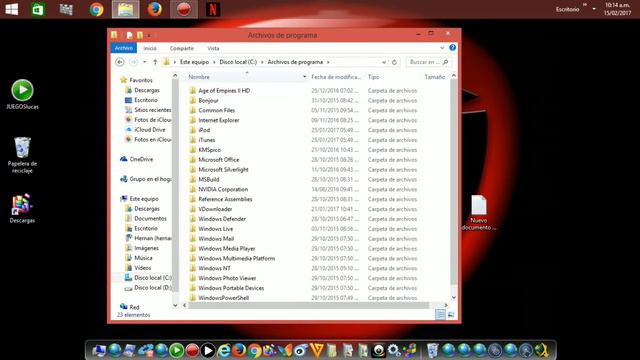Open Firefox from the top taskbar

[155, 9]
